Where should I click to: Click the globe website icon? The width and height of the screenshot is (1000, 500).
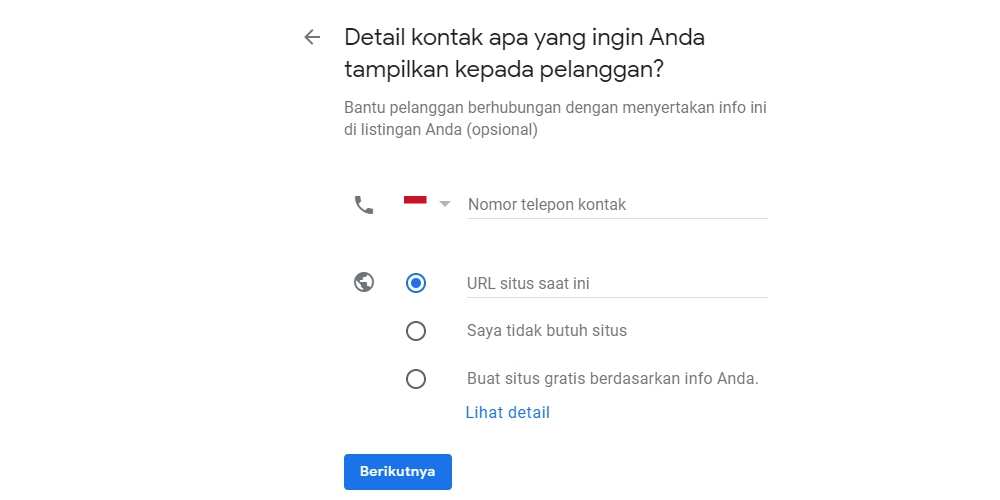(364, 282)
